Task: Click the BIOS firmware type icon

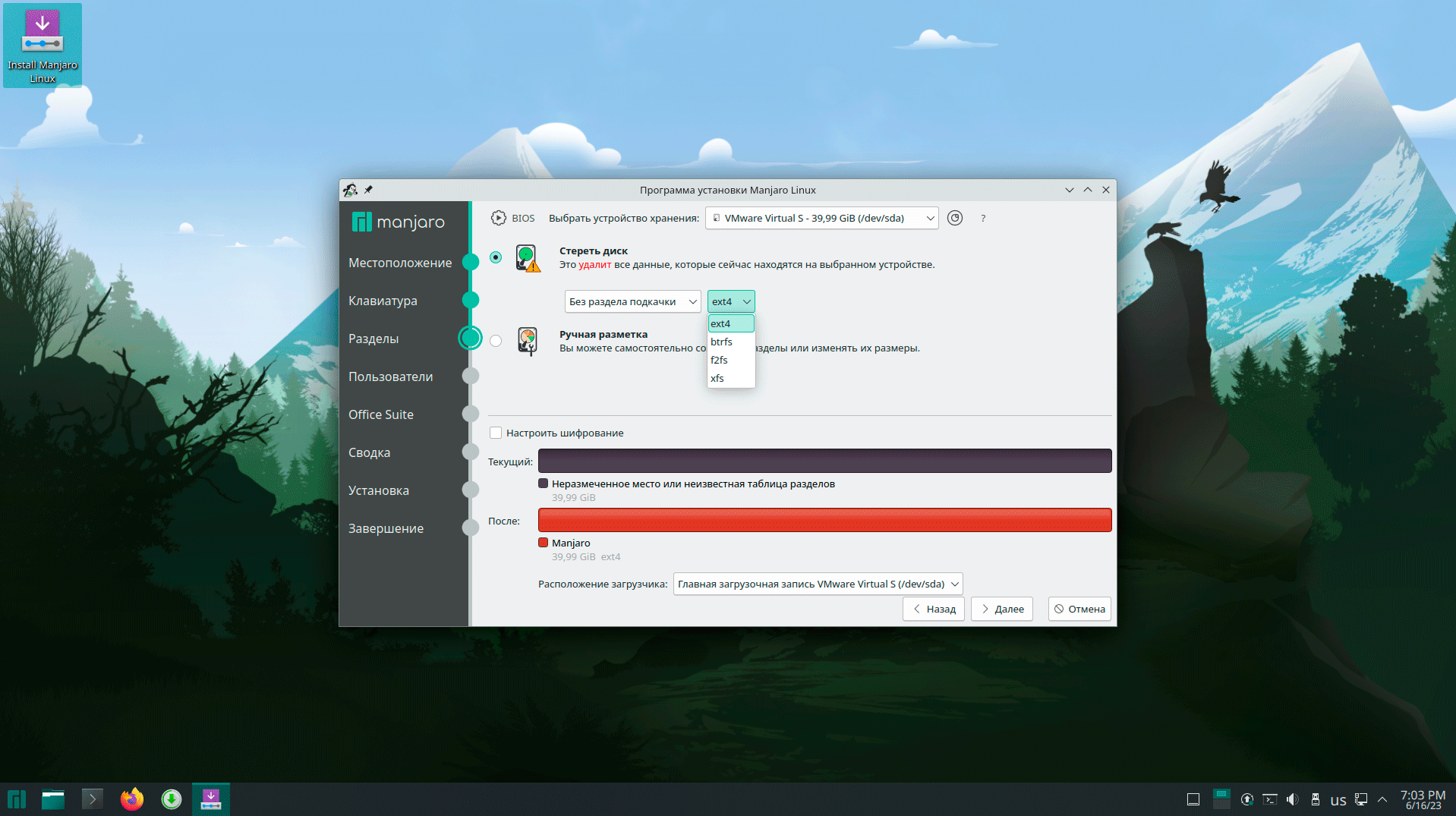Action: coord(498,218)
